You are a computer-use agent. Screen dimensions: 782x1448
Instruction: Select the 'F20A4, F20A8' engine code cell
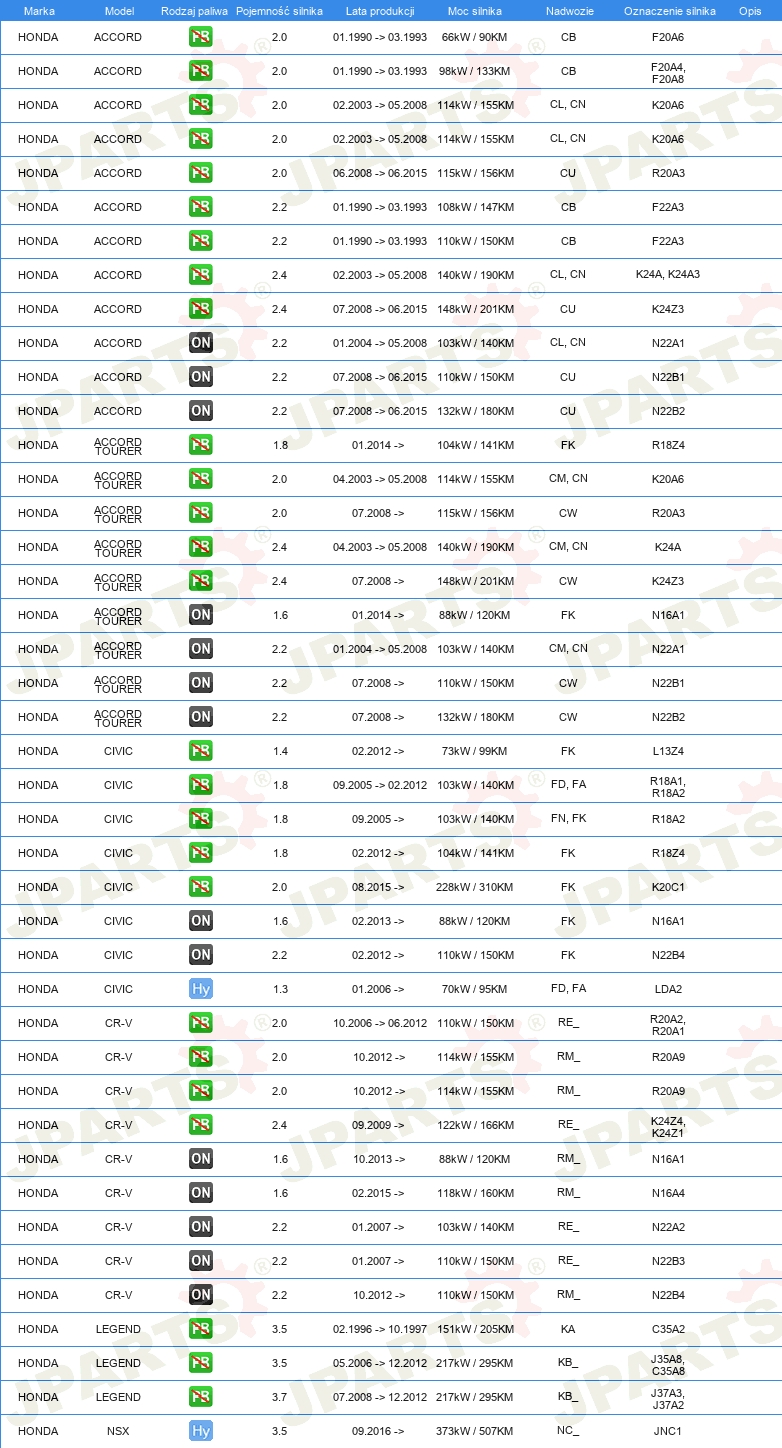tap(668, 72)
